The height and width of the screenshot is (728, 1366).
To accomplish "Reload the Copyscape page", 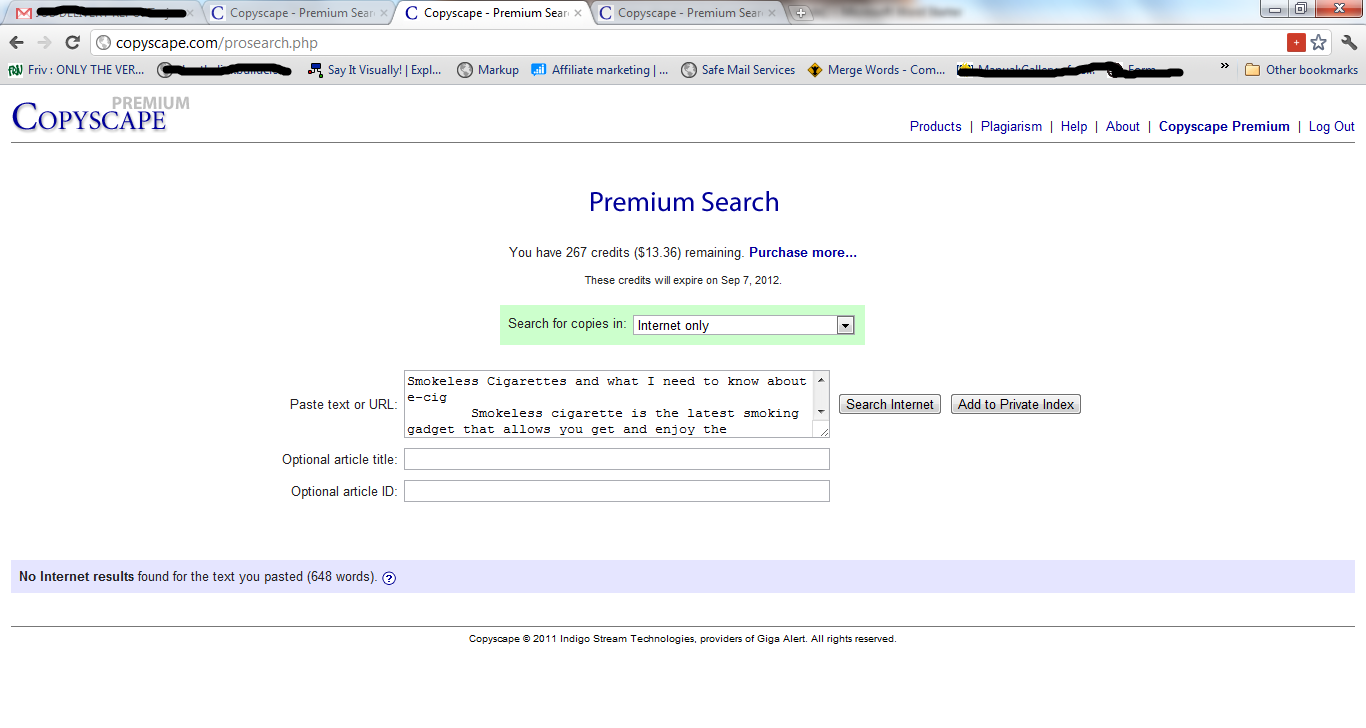I will point(72,43).
